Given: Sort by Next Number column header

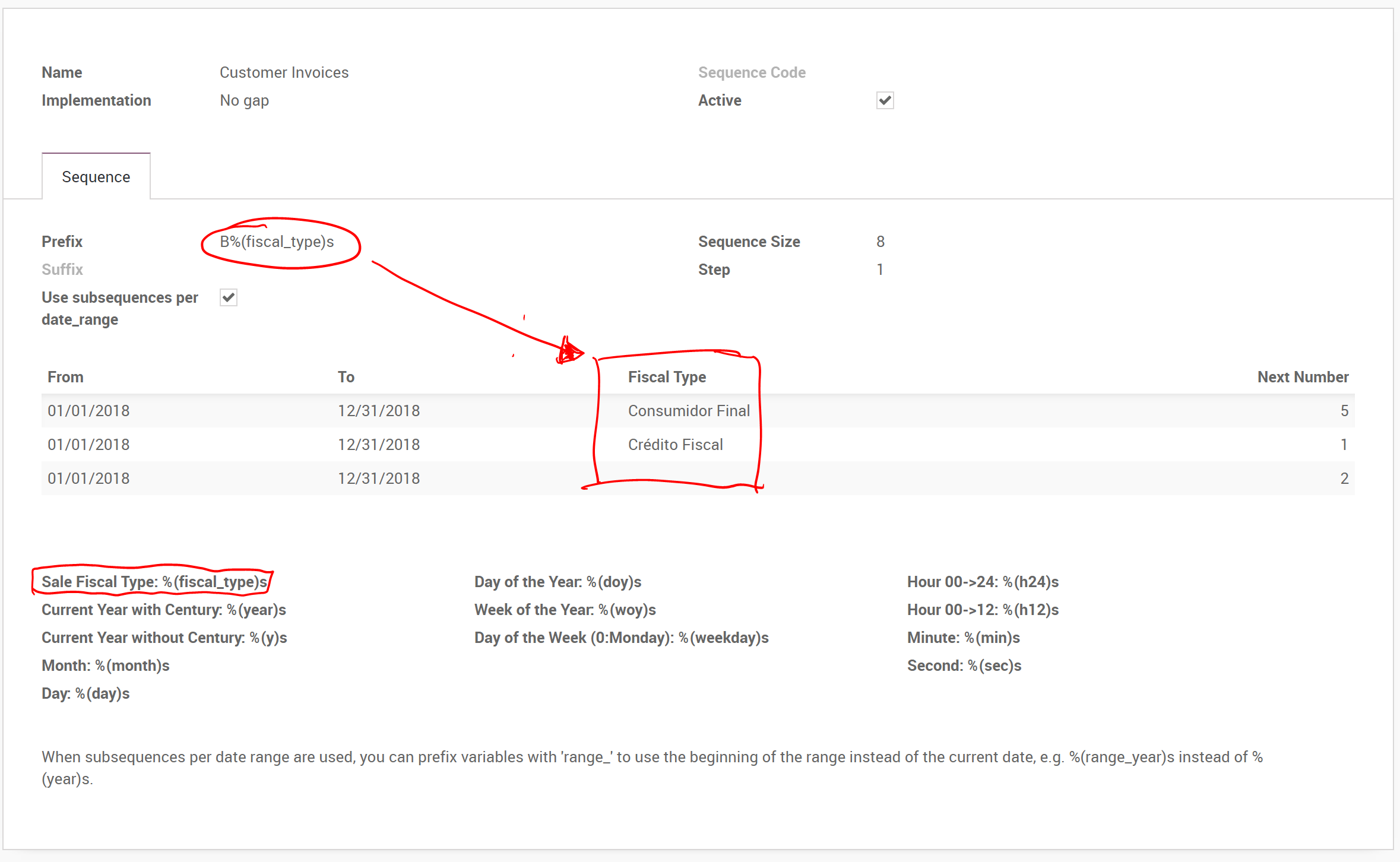Looking at the screenshot, I should (x=1303, y=377).
